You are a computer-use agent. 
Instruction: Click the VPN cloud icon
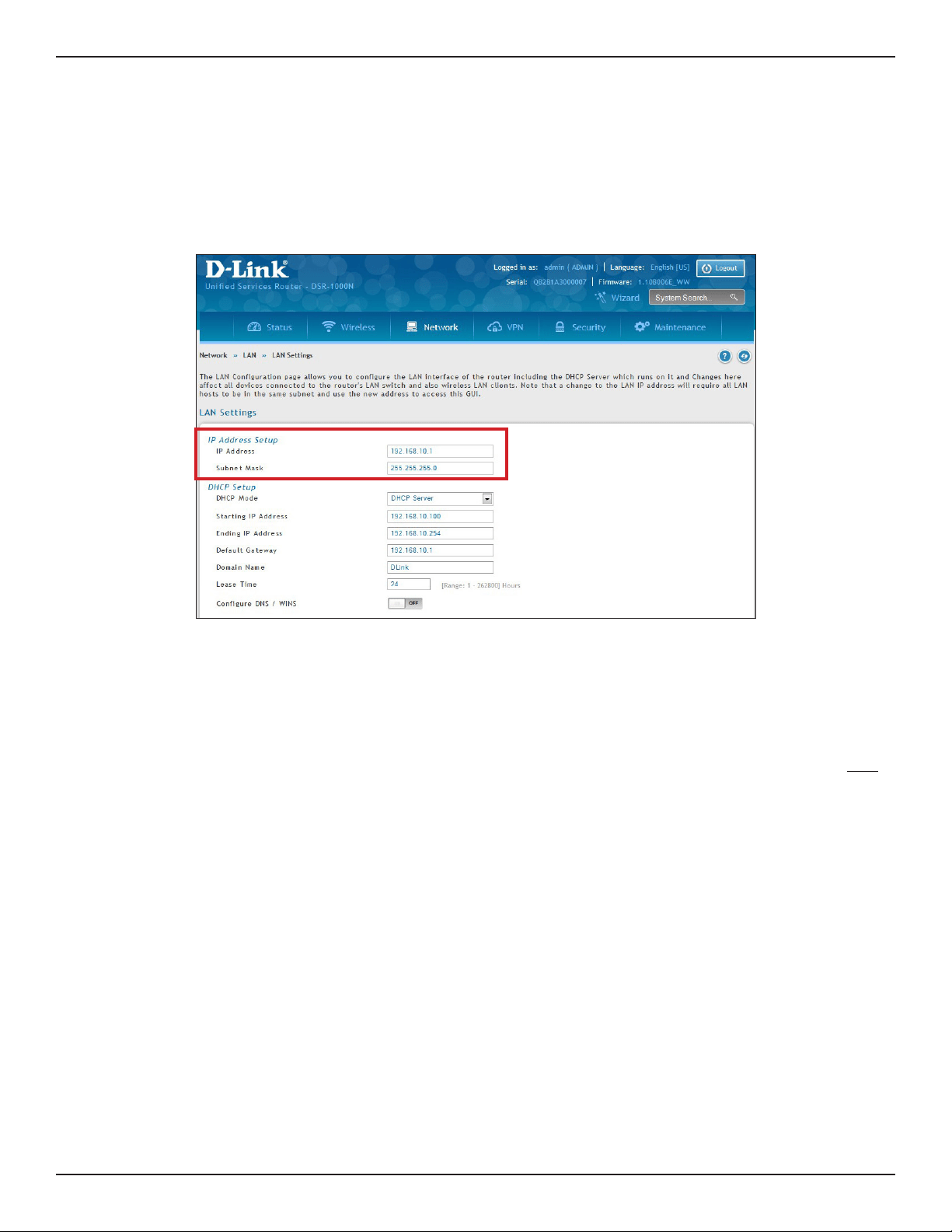click(494, 327)
